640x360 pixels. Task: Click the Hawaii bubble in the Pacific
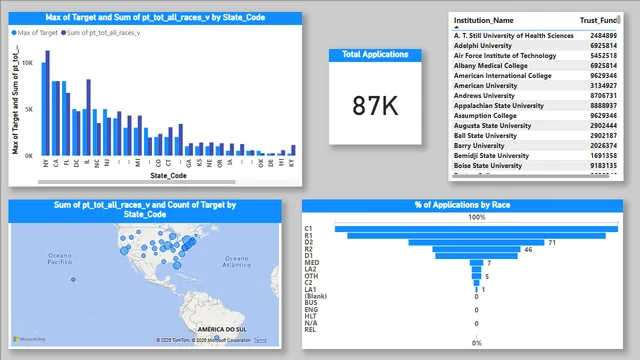click(73, 280)
